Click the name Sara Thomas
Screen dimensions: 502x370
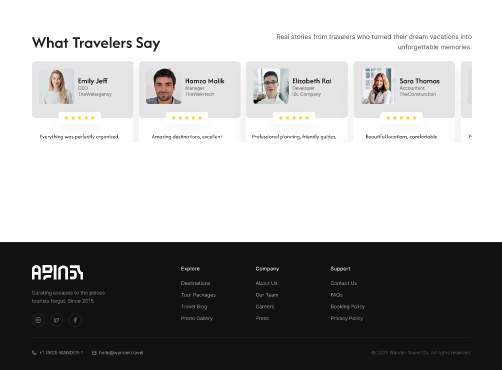(419, 81)
